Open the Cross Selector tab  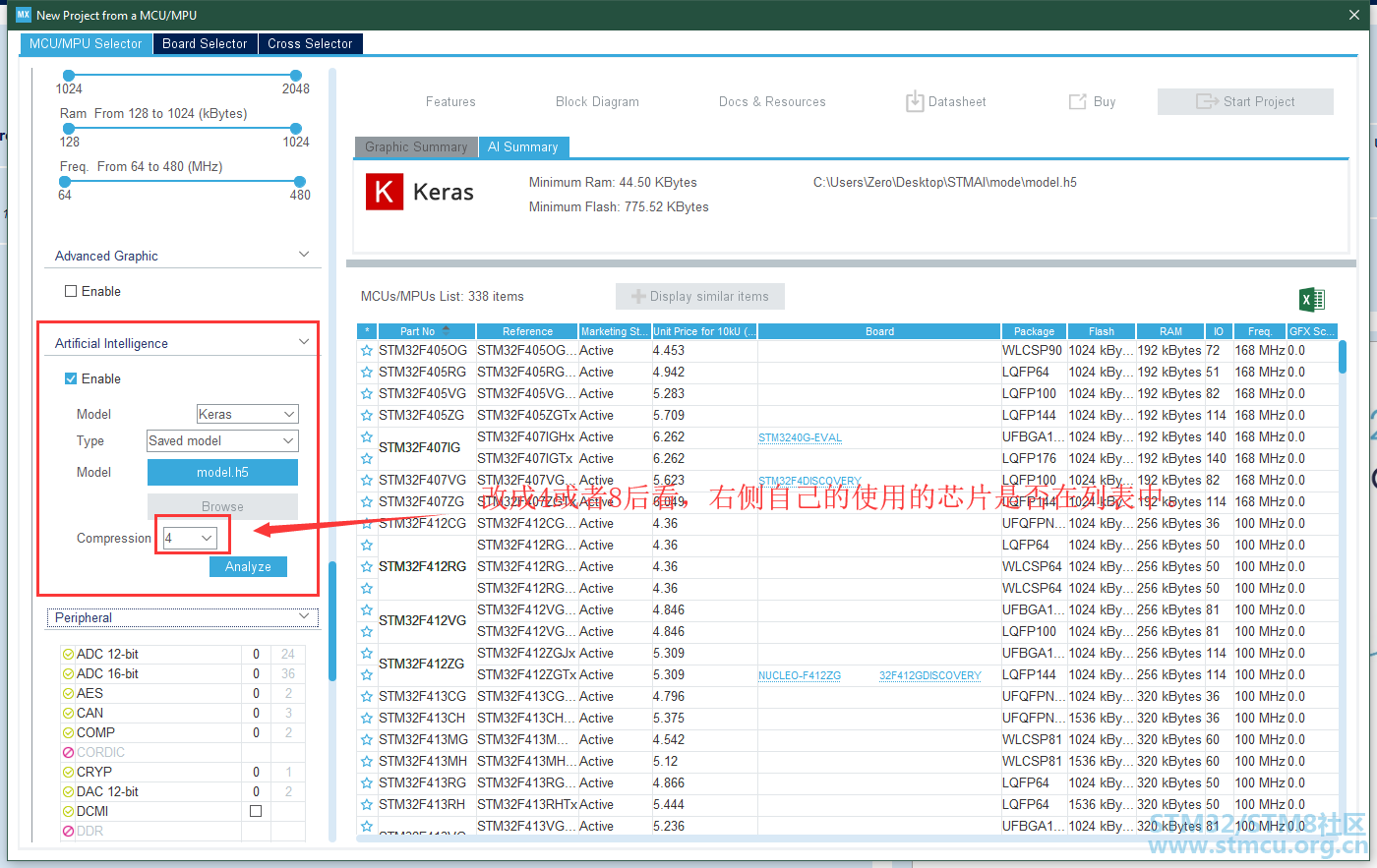tap(311, 43)
